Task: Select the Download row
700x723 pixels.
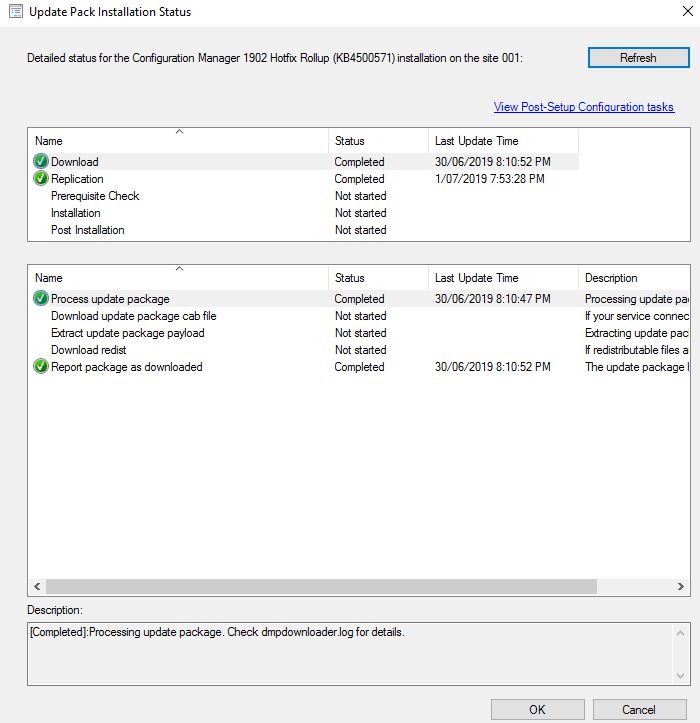Action: 305,161
